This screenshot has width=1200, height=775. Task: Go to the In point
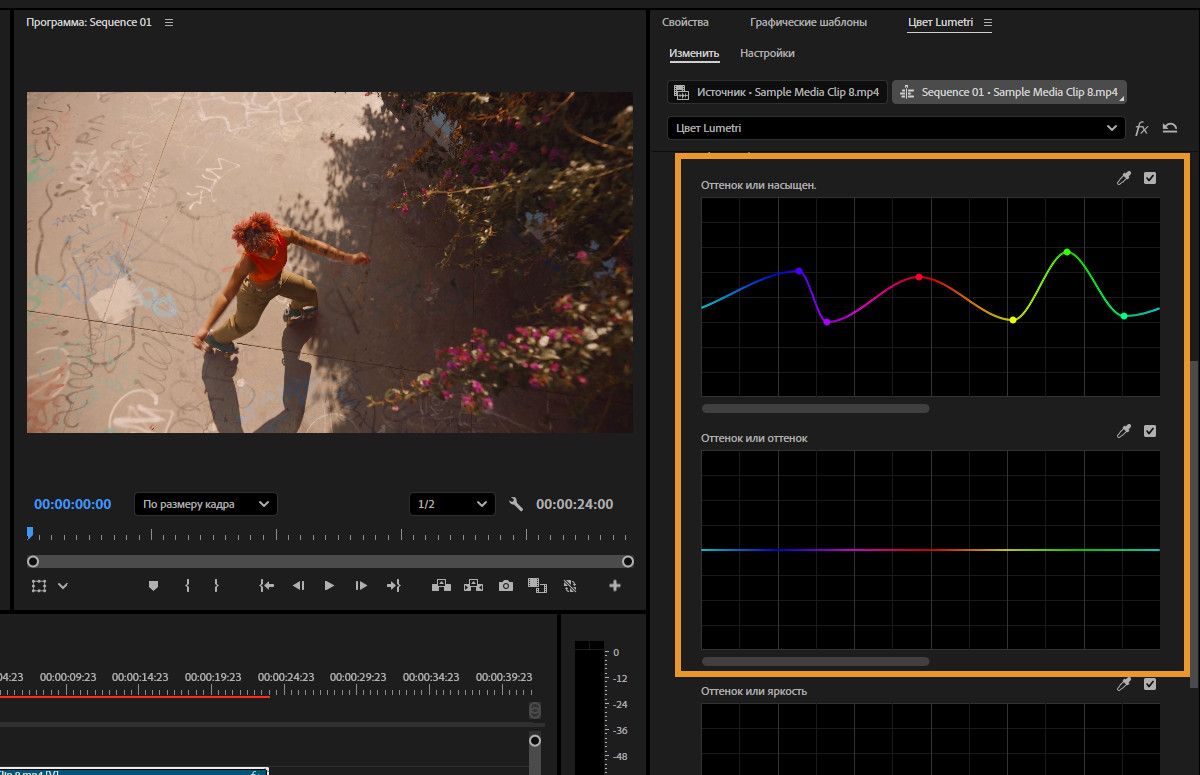click(x=266, y=586)
